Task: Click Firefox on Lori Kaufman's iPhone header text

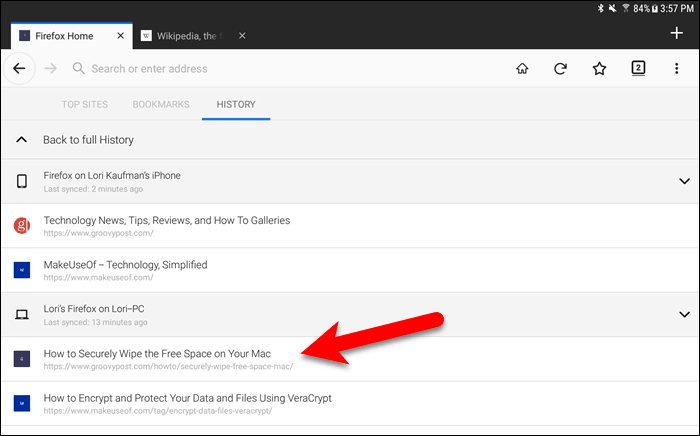Action: click(112, 175)
